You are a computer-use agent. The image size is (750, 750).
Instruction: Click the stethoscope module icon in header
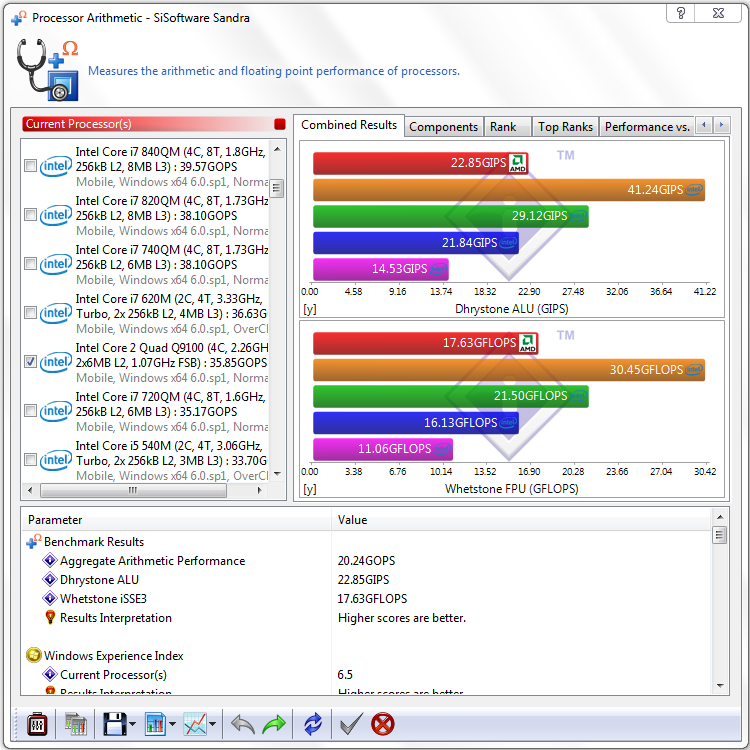point(47,70)
